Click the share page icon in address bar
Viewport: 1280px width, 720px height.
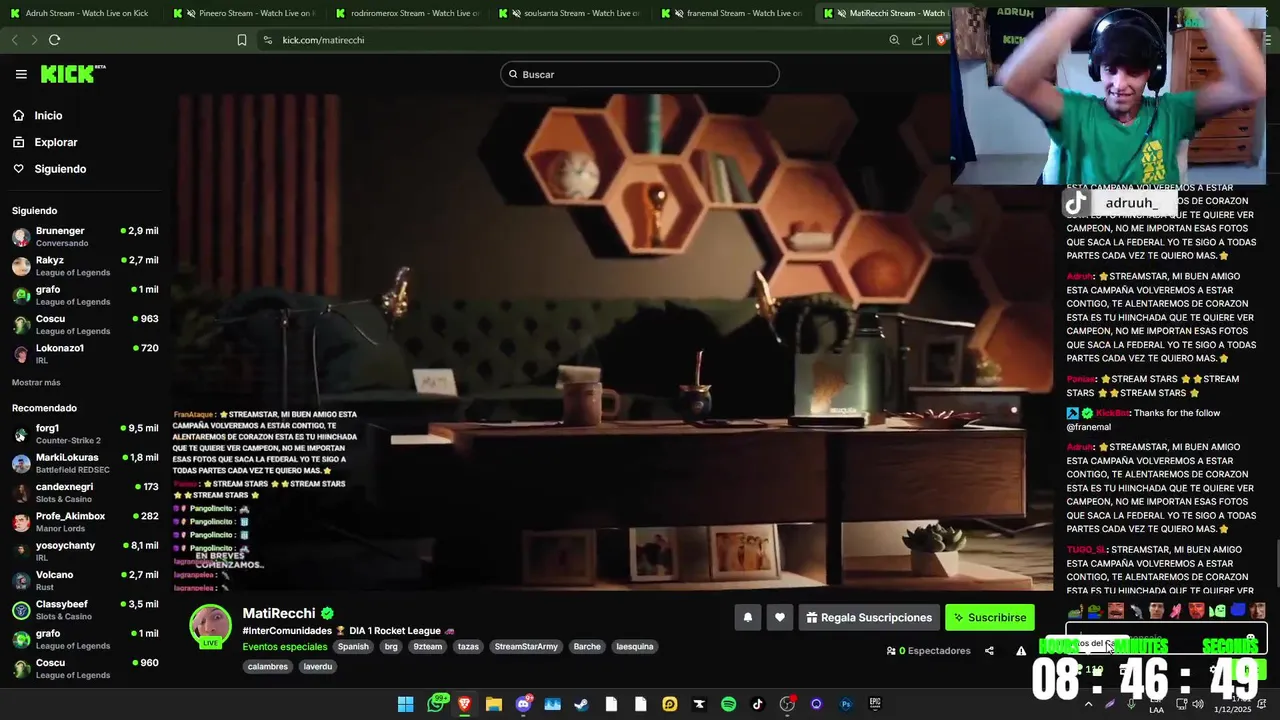pos(917,40)
